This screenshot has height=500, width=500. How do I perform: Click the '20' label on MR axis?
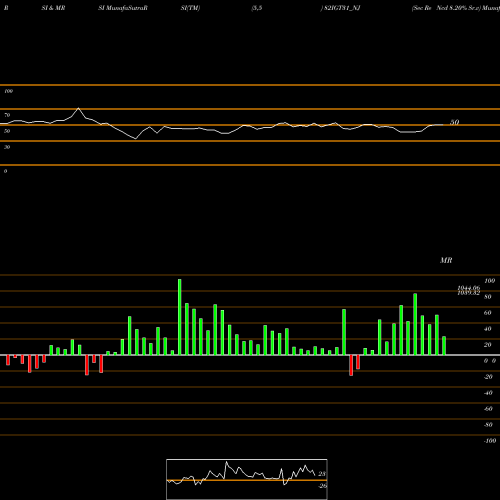click(488, 345)
